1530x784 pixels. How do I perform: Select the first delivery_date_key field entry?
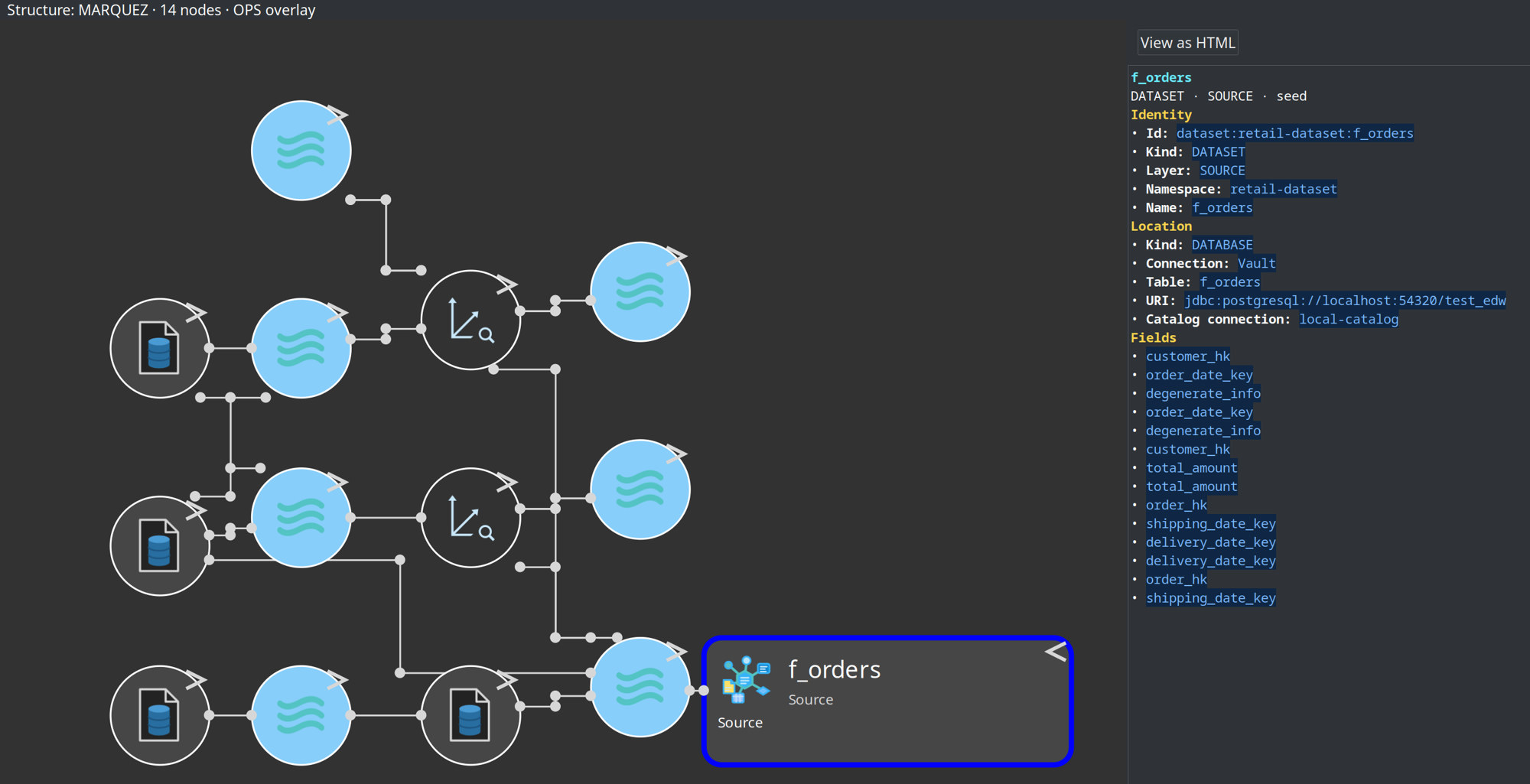pyautogui.click(x=1210, y=542)
